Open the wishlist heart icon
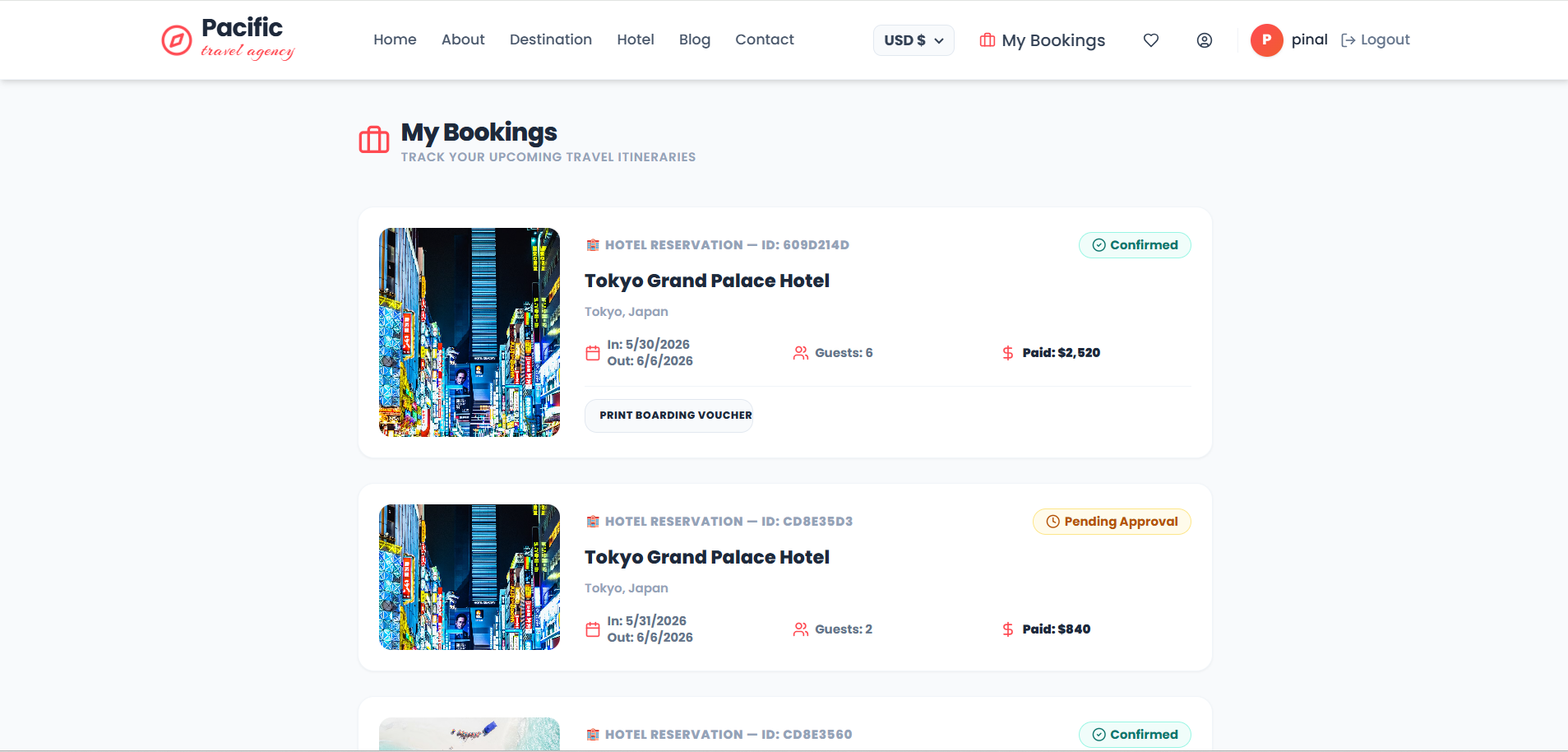Screen dimensions: 1568x752 click(1151, 40)
